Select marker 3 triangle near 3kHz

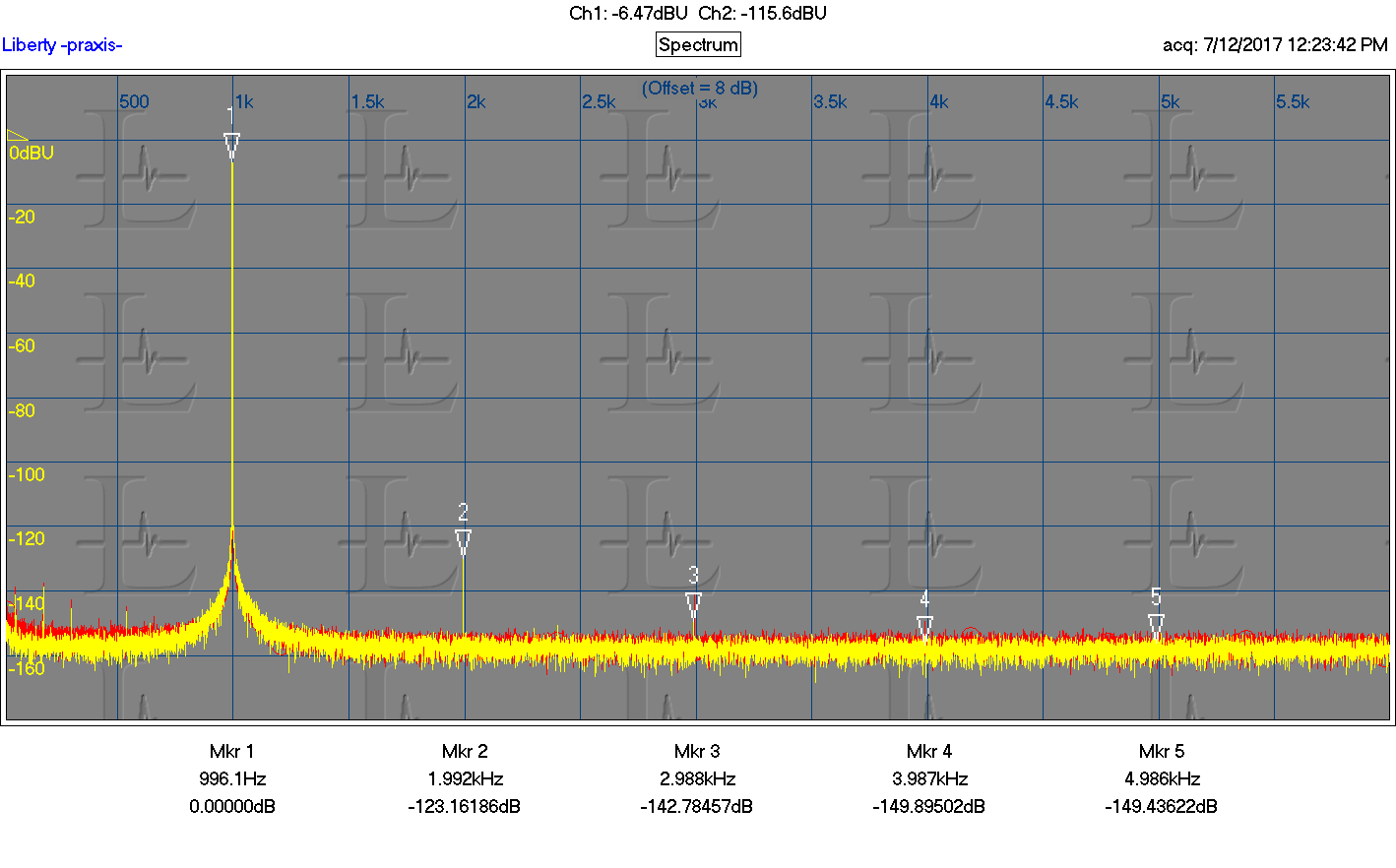pos(693,604)
